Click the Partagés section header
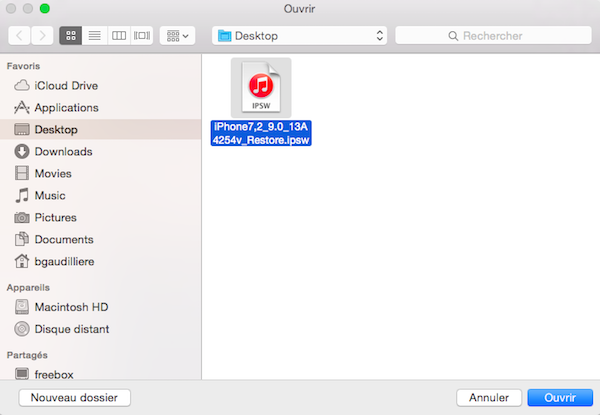 click(x=27, y=355)
